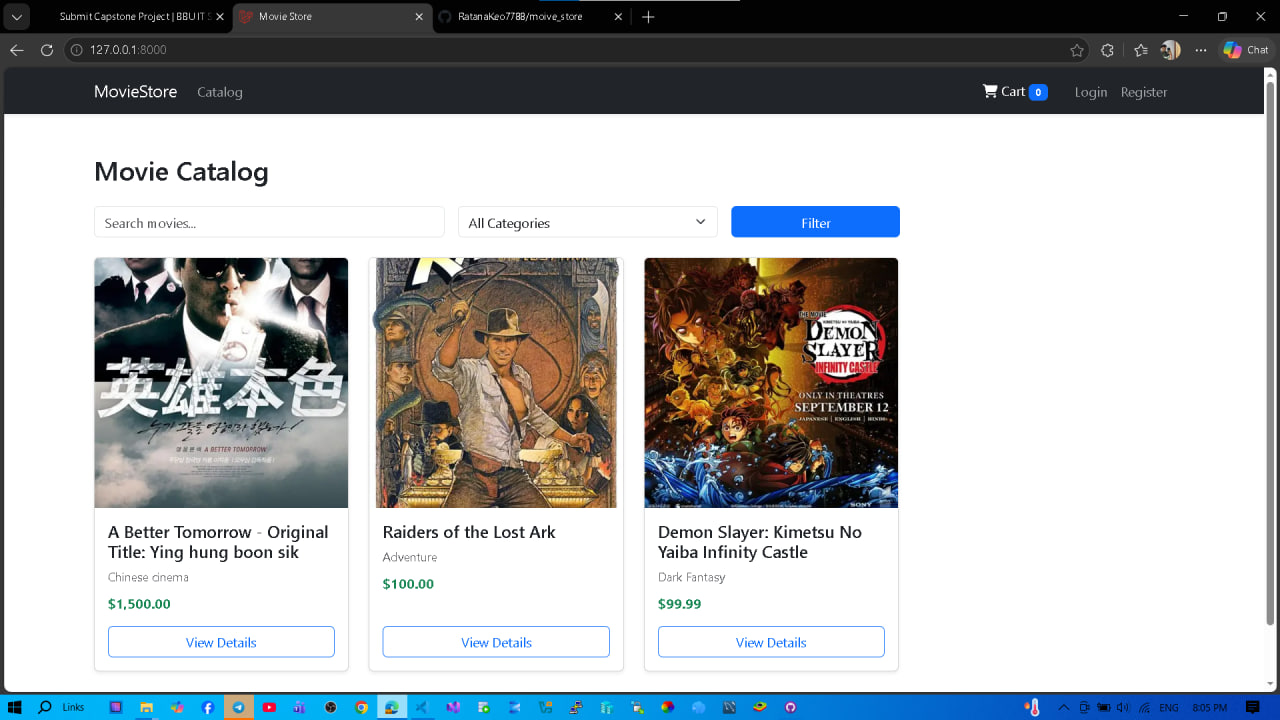Open OBS Studio from the taskbar
Screen dimensions: 1280x720
(x=331, y=707)
